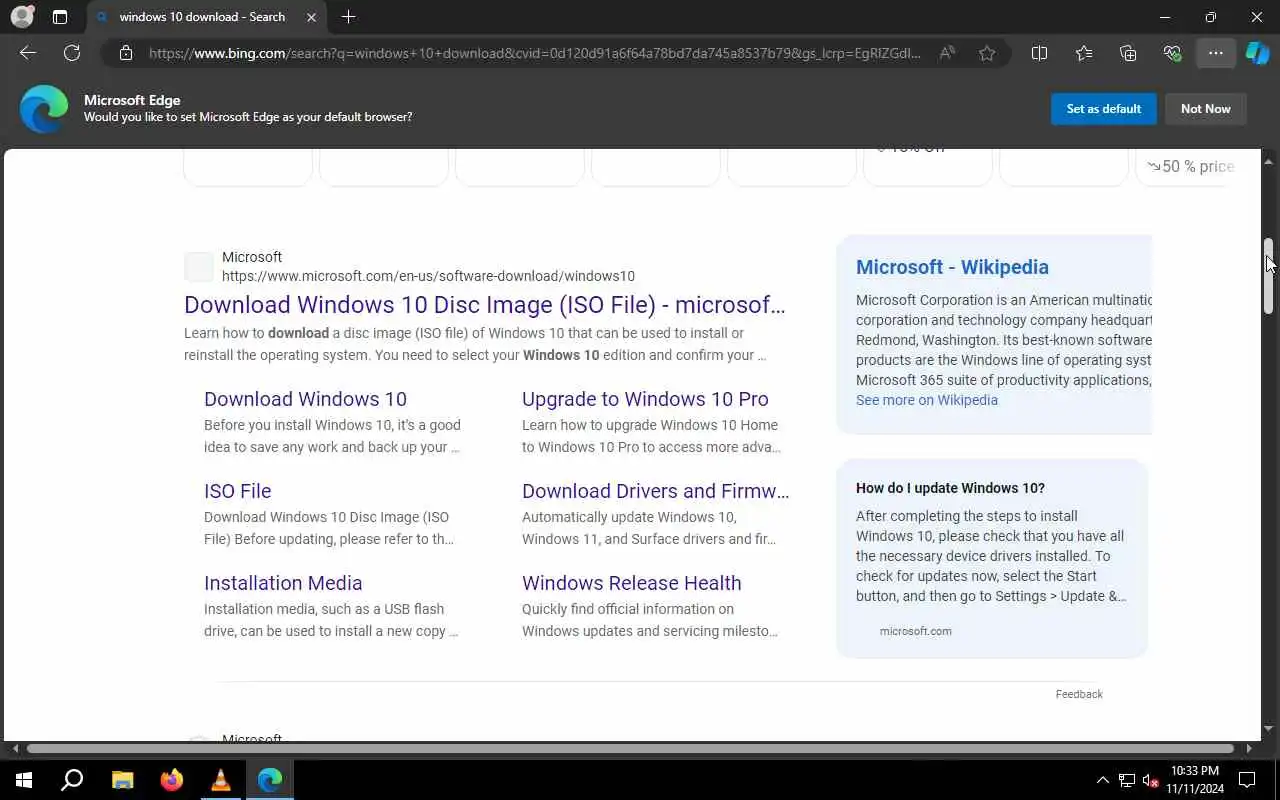This screenshot has height=800, width=1280.
Task: Open Settings and more ellipsis menu
Action: click(x=1216, y=53)
